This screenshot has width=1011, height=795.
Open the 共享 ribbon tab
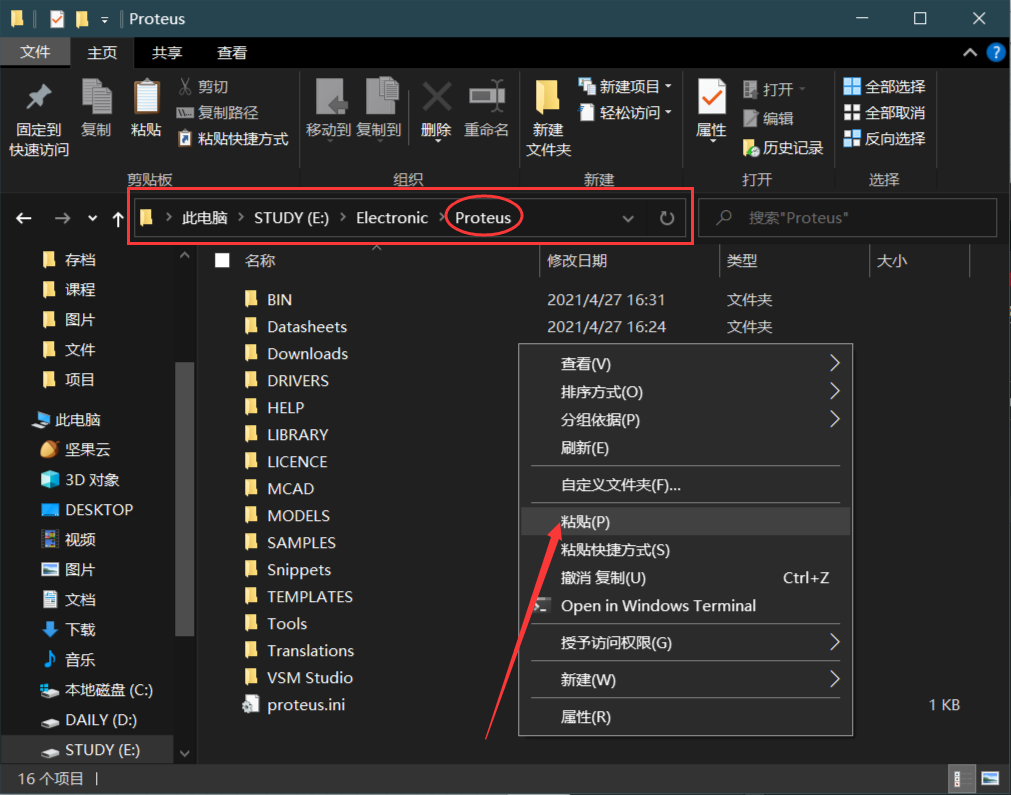point(167,53)
